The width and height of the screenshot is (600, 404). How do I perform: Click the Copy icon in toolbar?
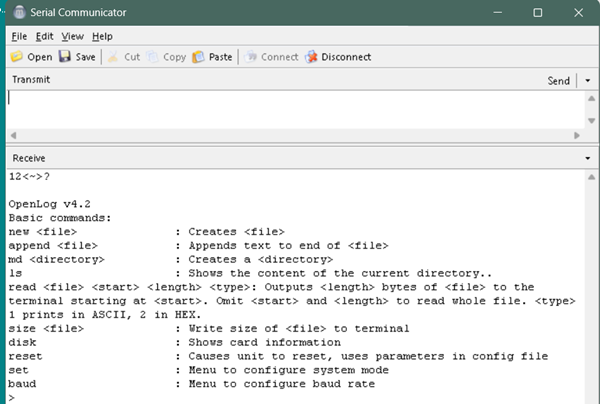click(153, 57)
